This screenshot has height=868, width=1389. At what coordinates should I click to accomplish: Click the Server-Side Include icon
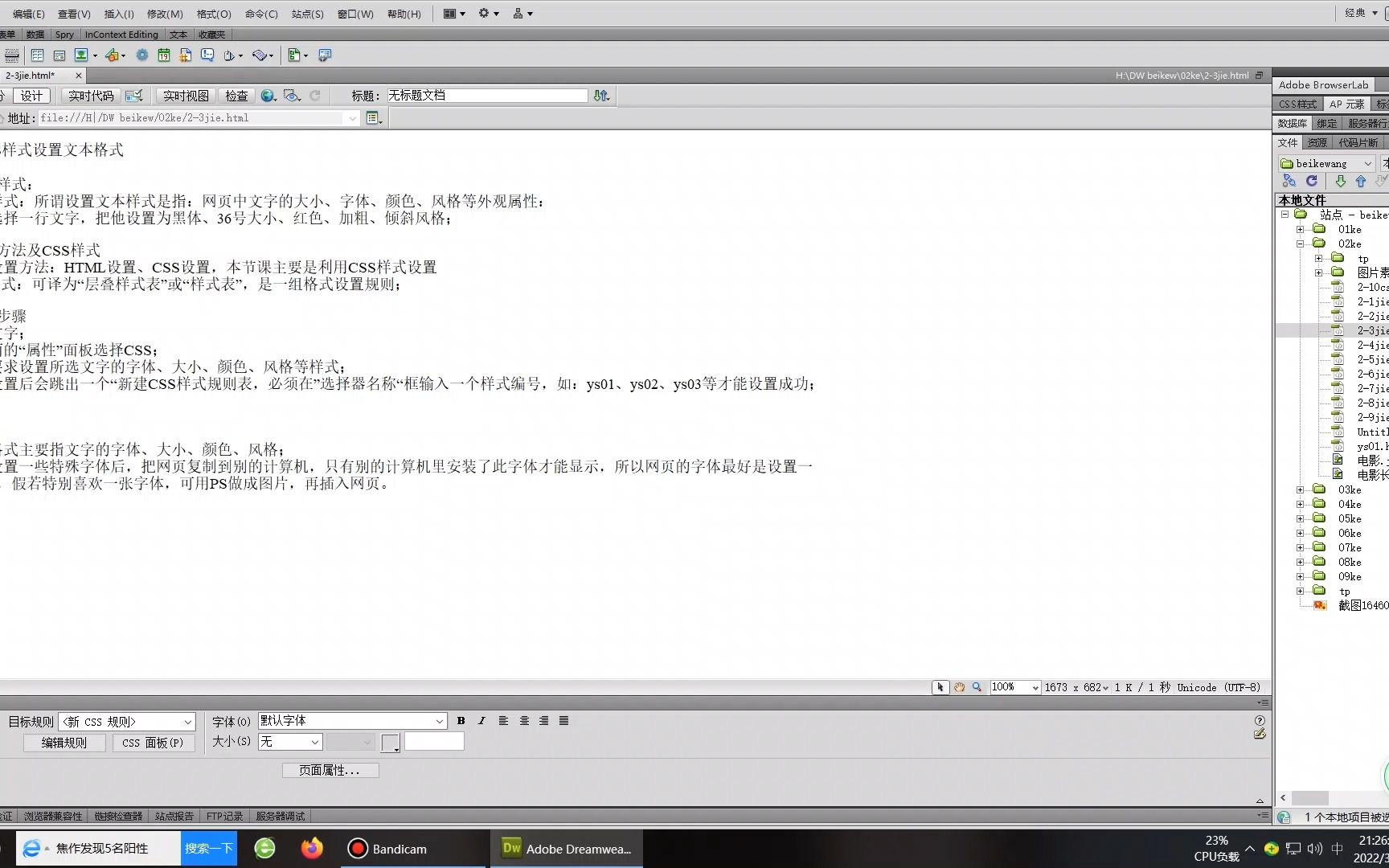coord(186,55)
